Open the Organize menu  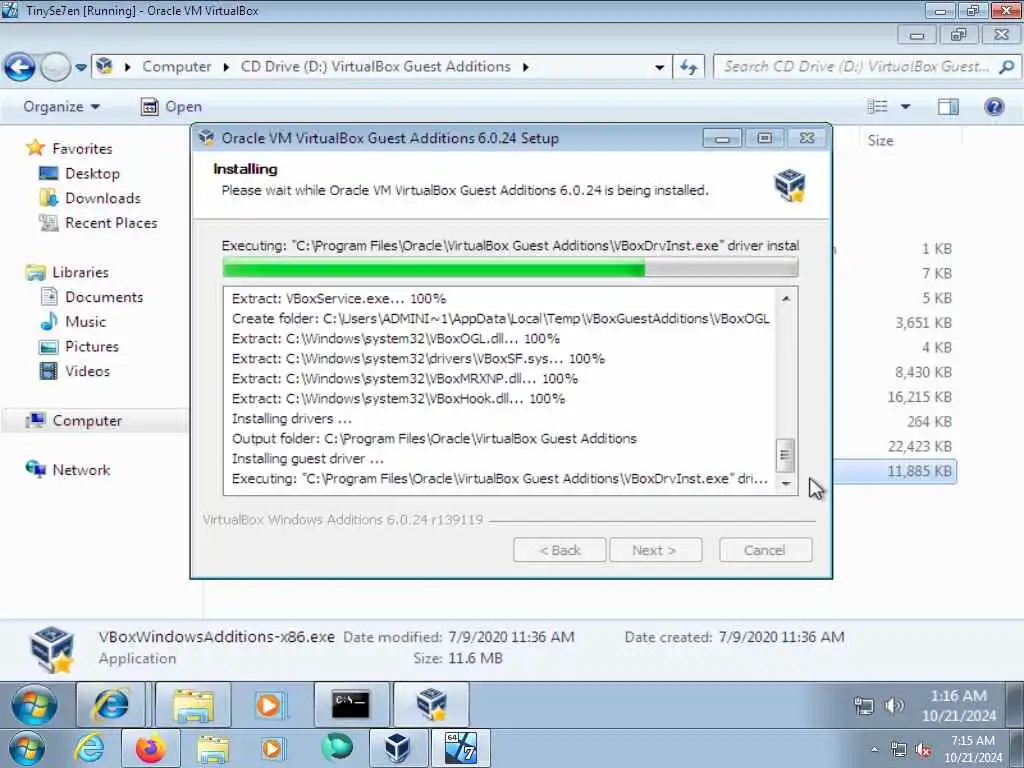pos(61,106)
